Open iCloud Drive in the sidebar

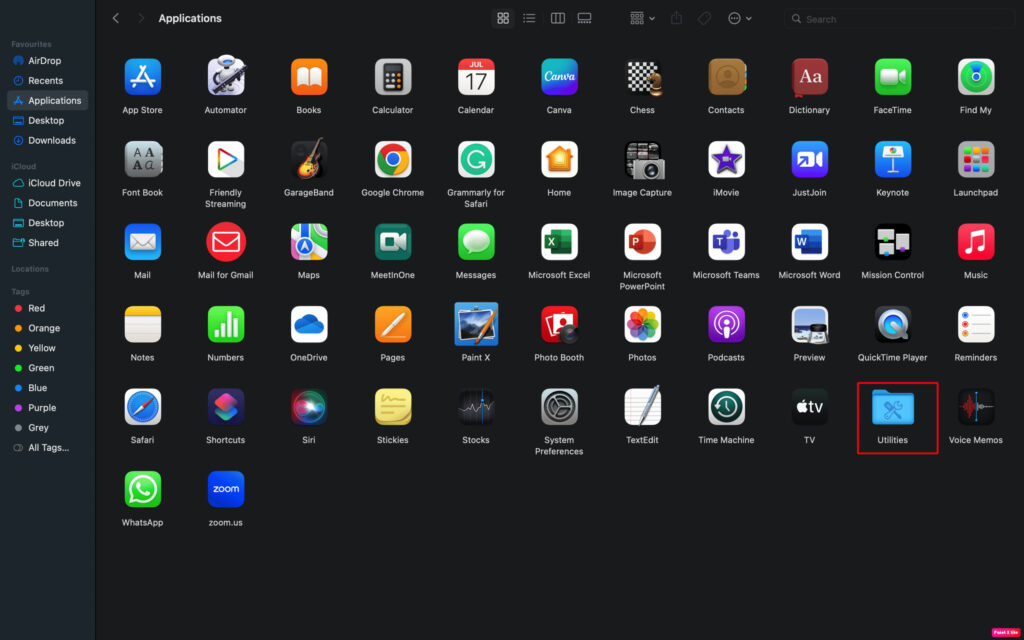click(x=54, y=183)
